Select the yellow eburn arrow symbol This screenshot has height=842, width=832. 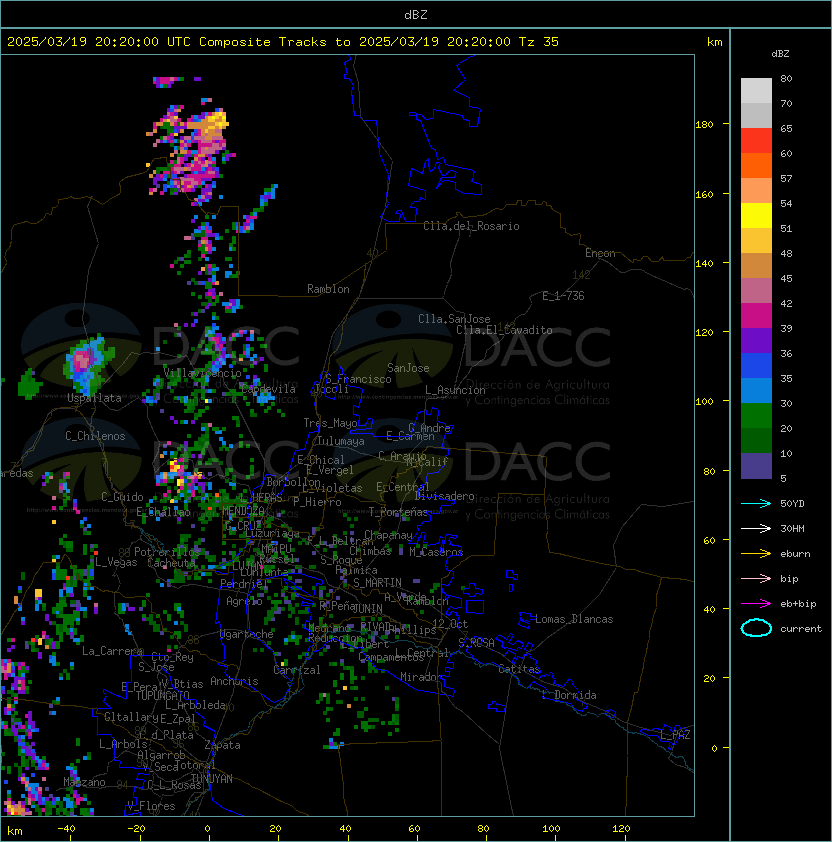pyautogui.click(x=756, y=554)
